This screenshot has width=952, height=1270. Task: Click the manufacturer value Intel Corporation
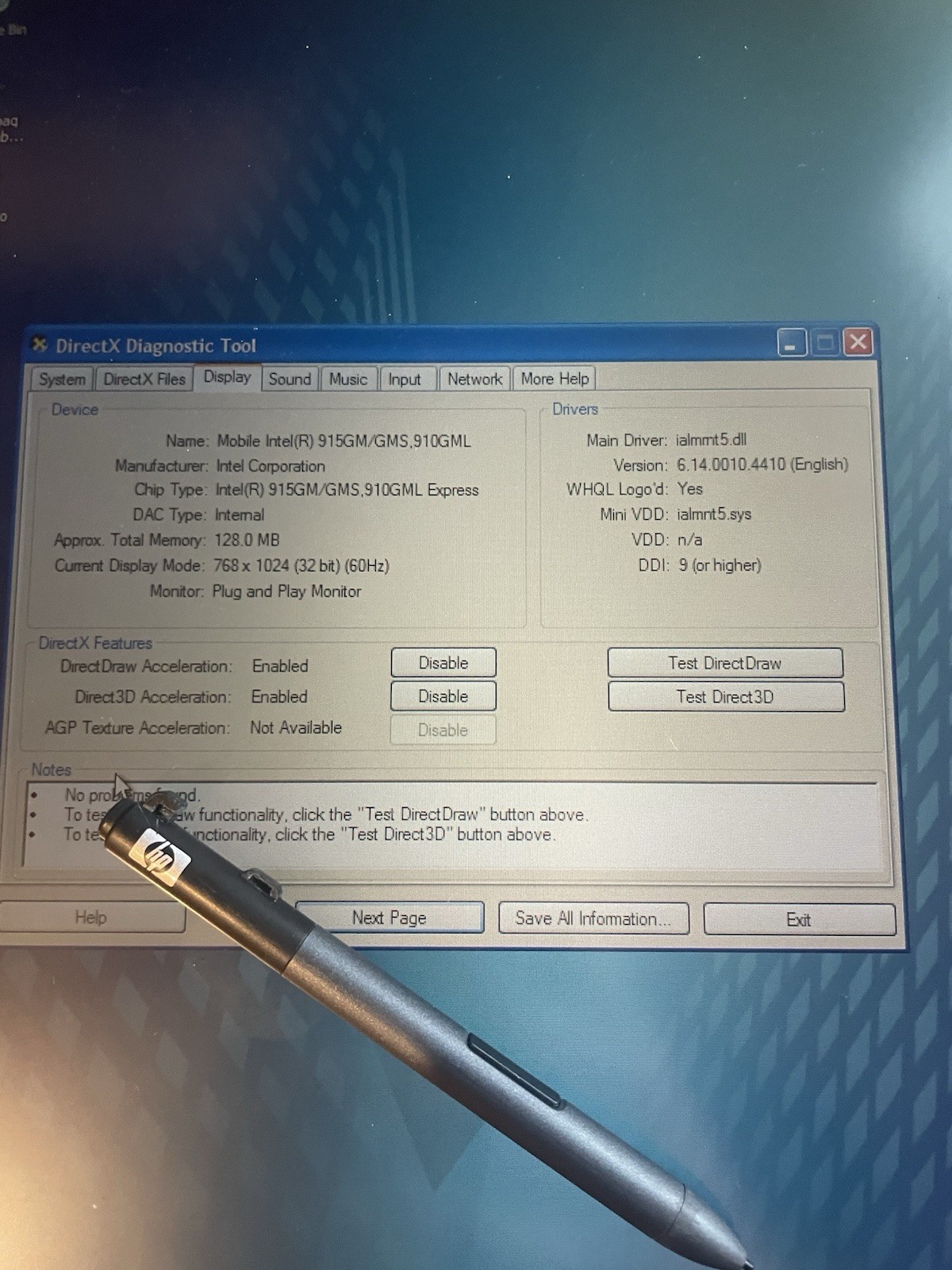tap(271, 466)
